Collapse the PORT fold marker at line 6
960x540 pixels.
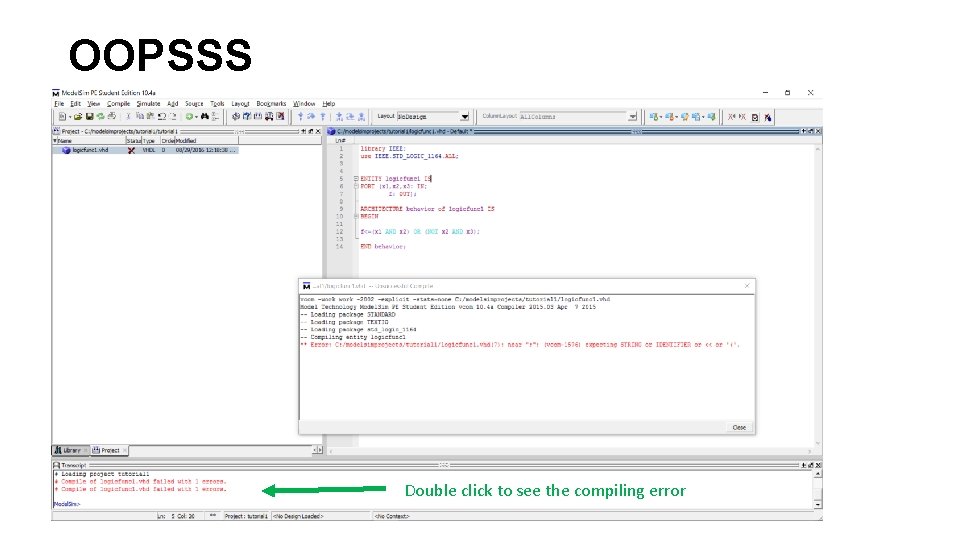pos(356,186)
